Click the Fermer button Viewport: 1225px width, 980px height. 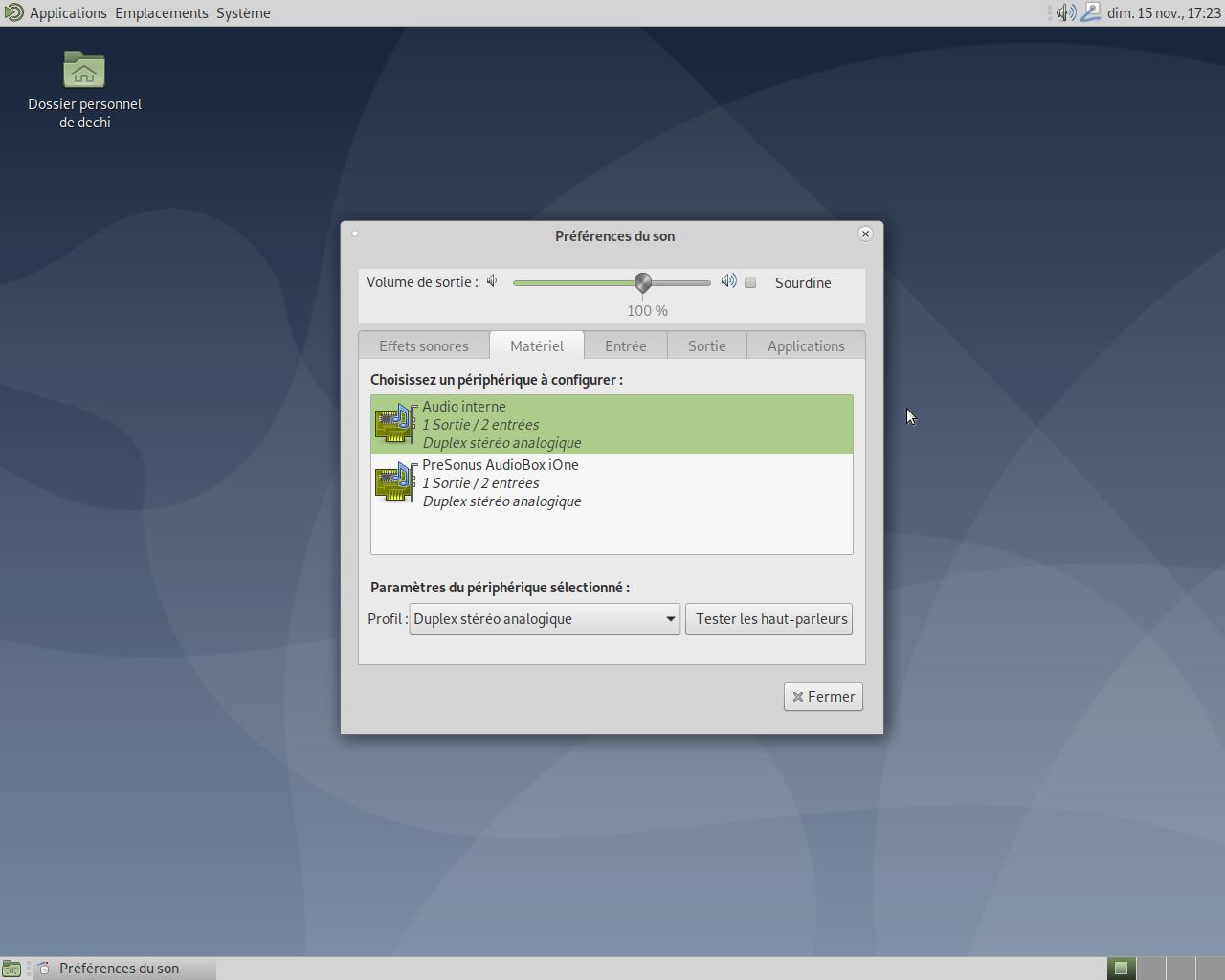coord(823,697)
